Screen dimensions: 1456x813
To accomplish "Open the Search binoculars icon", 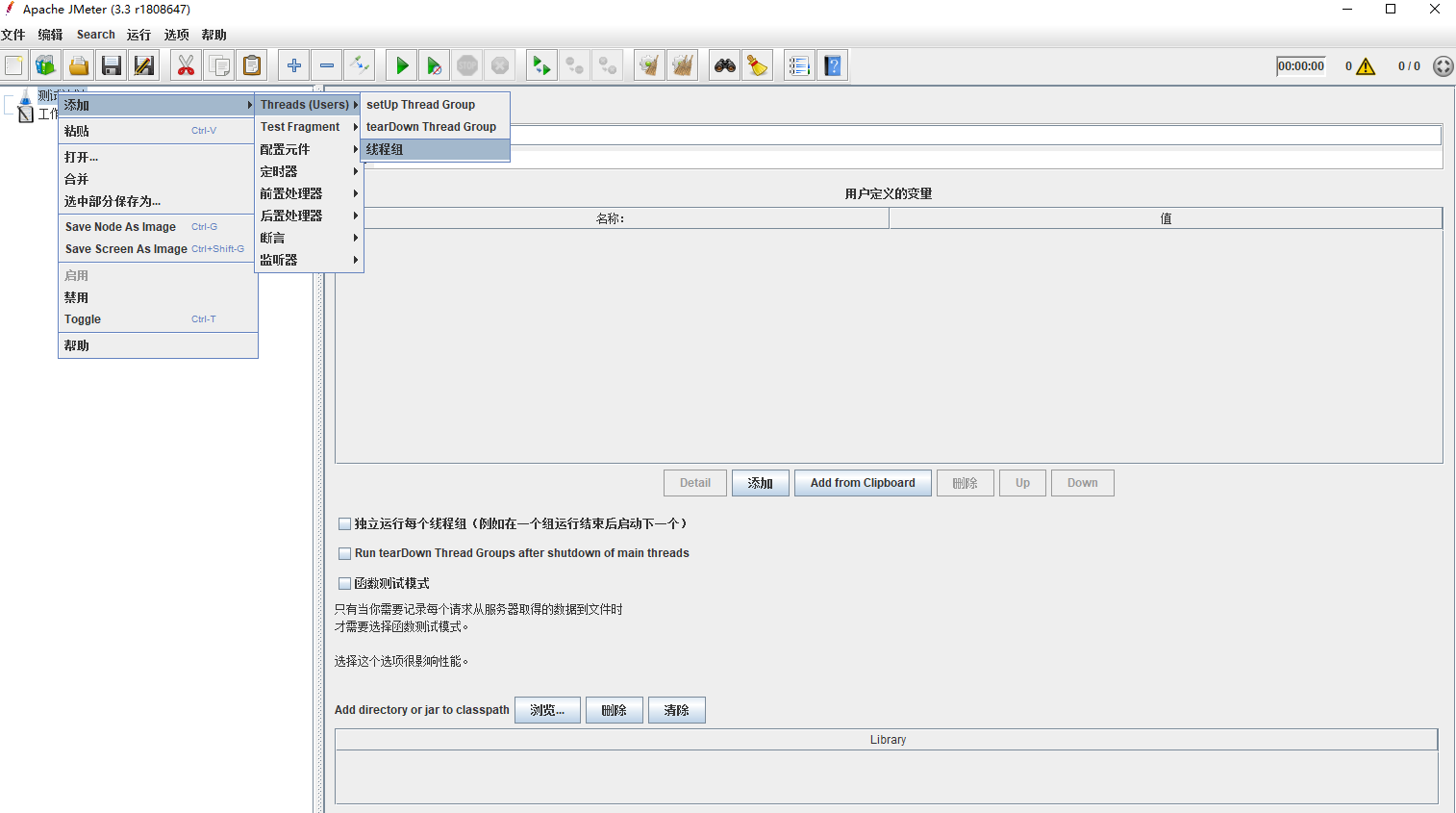I will click(724, 64).
